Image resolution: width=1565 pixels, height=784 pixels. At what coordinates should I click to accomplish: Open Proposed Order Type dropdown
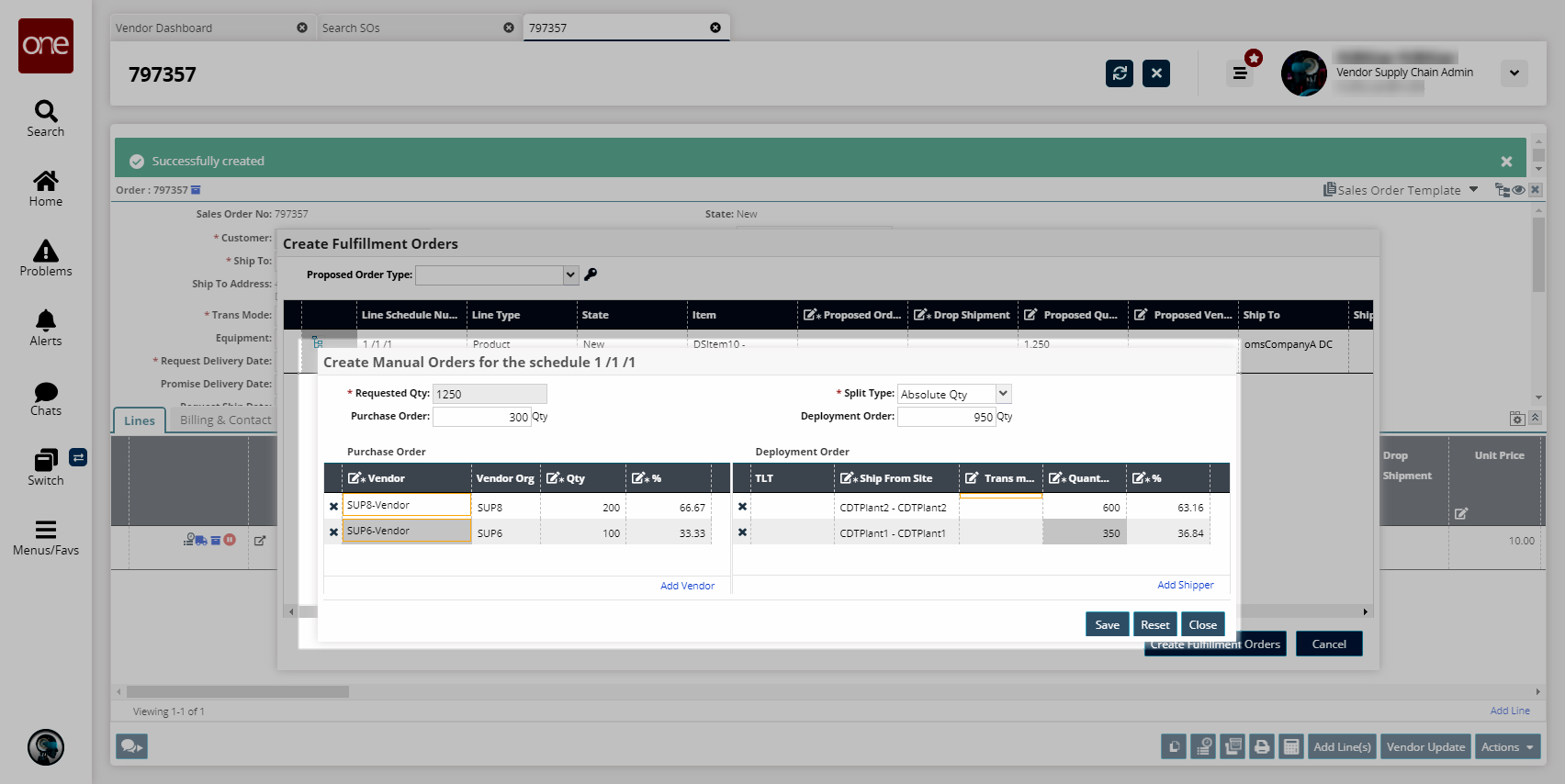[570, 275]
